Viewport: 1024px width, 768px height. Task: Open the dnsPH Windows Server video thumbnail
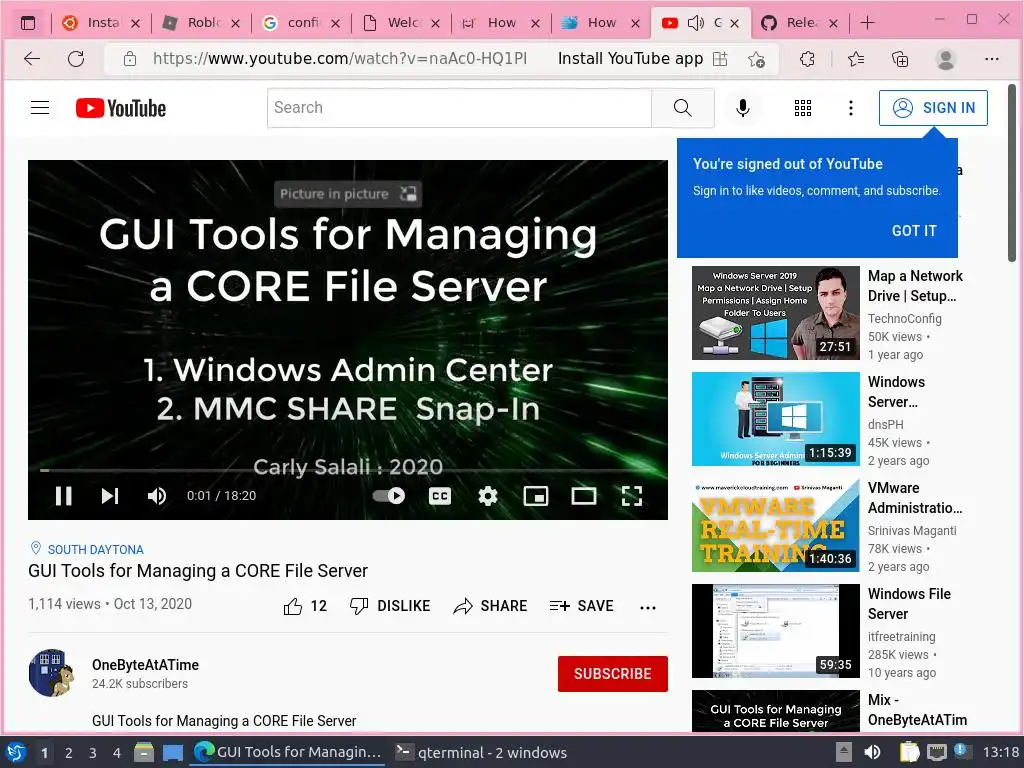click(x=776, y=419)
